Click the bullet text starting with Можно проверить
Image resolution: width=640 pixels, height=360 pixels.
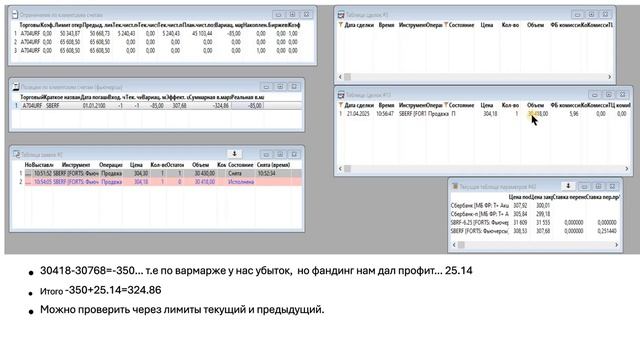(x=182, y=310)
